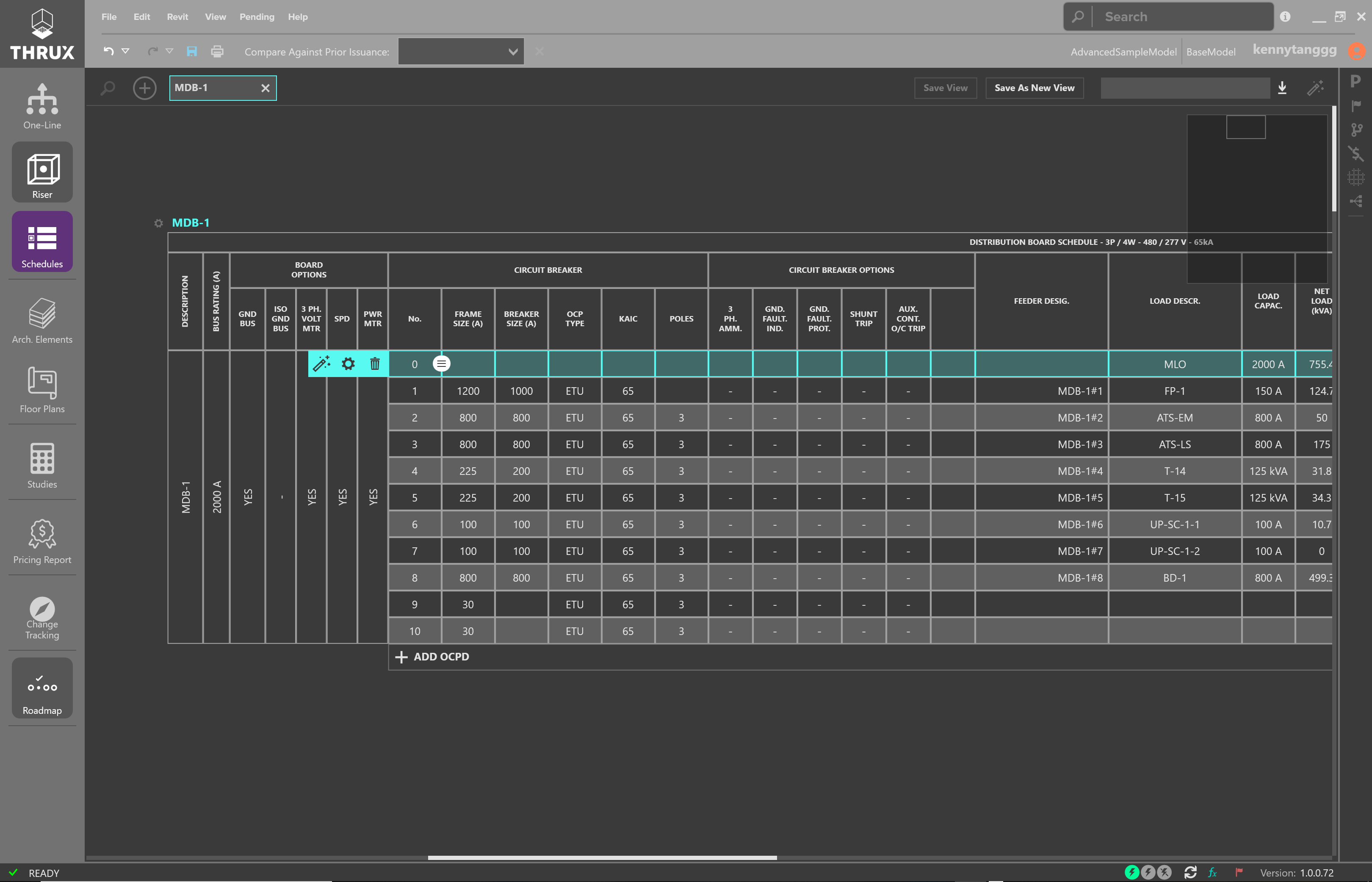The height and width of the screenshot is (882, 1372).
Task: Open the File menu
Action: coord(109,17)
